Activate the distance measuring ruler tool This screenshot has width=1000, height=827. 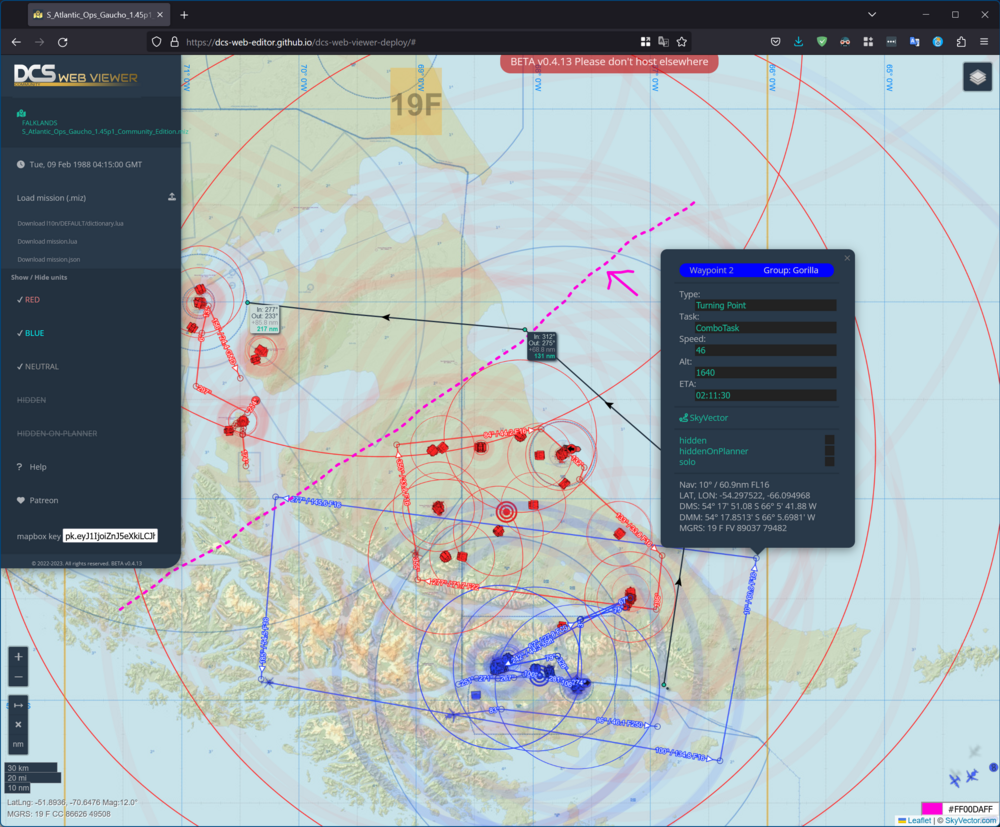18,706
